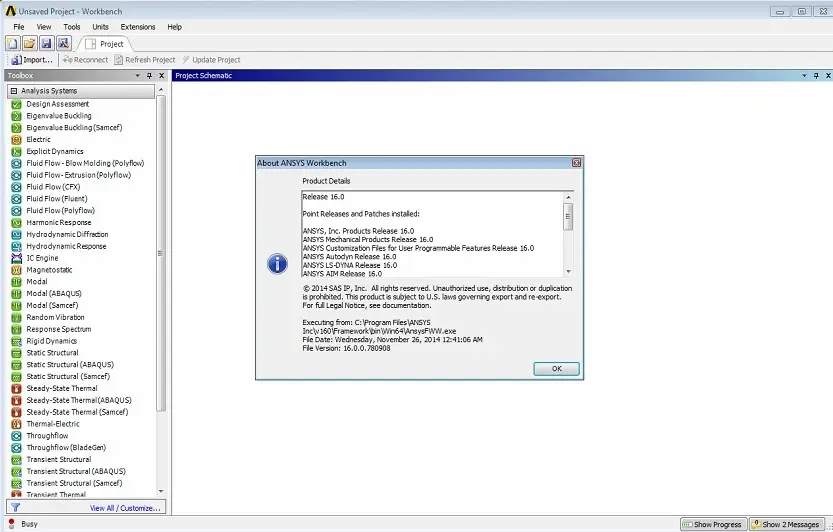Viewport: 833px width, 532px height.
Task: Click the Harmonic Response icon
Action: (16, 223)
